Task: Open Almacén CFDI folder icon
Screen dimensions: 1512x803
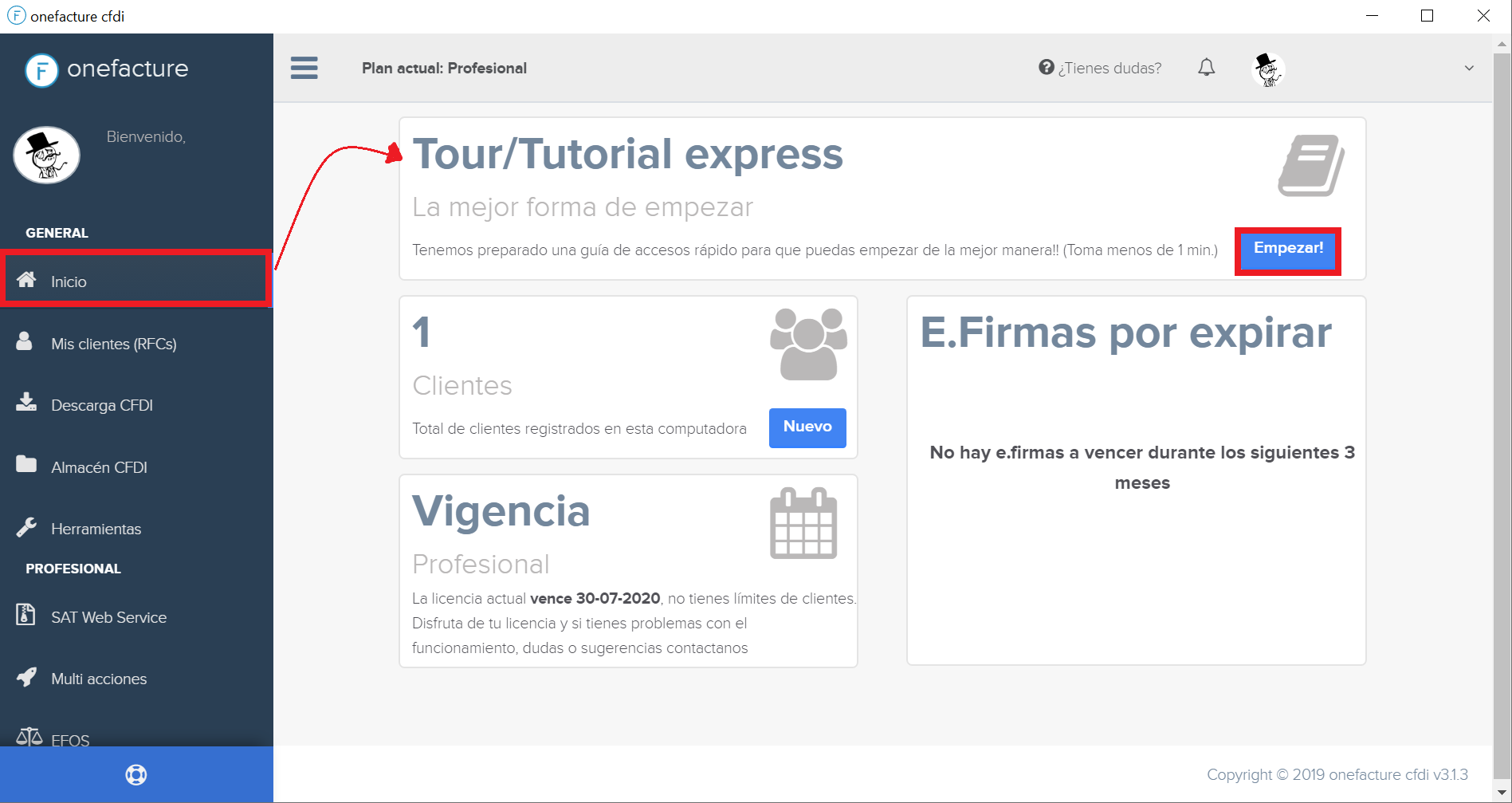Action: coord(25,465)
